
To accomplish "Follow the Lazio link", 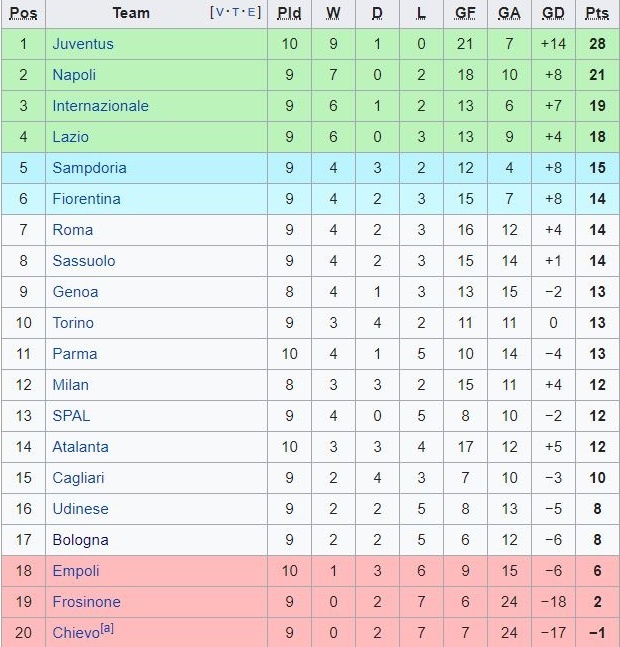I will [70, 137].
